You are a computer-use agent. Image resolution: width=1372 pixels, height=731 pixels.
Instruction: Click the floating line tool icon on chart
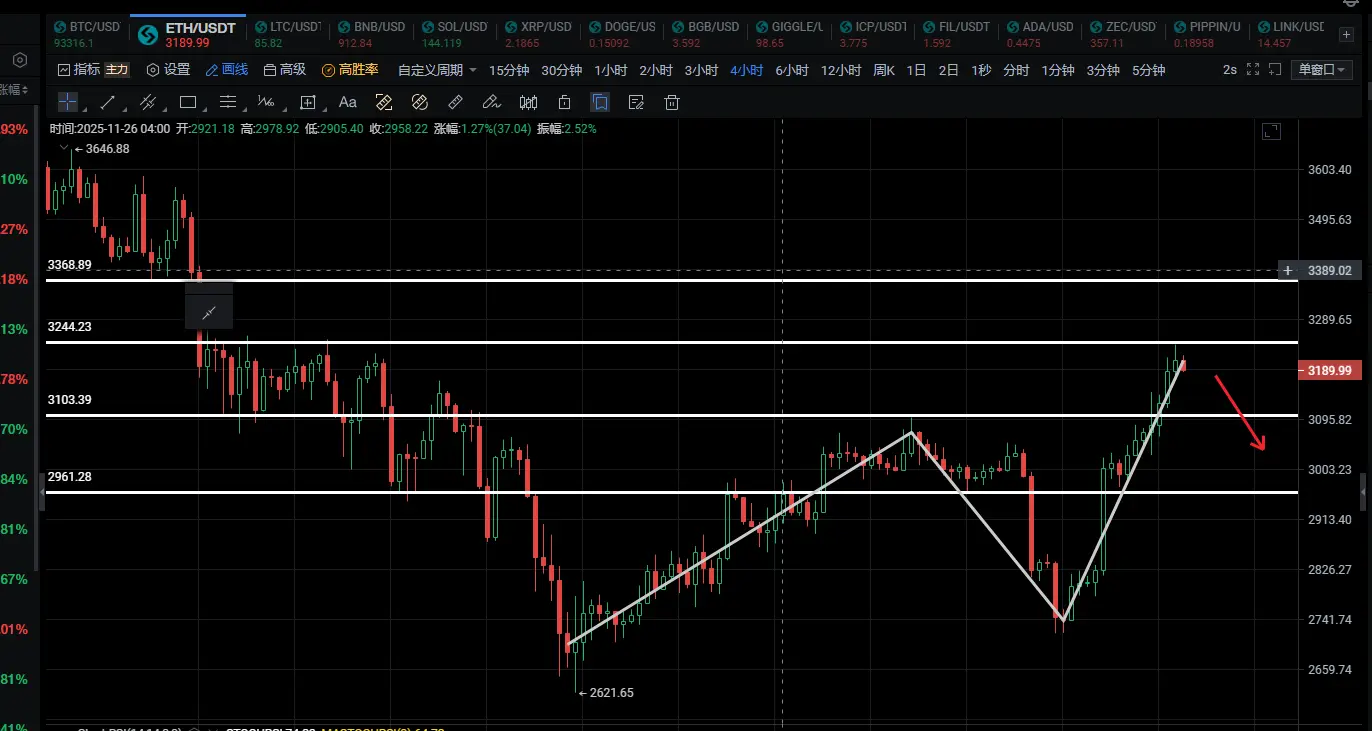[209, 313]
